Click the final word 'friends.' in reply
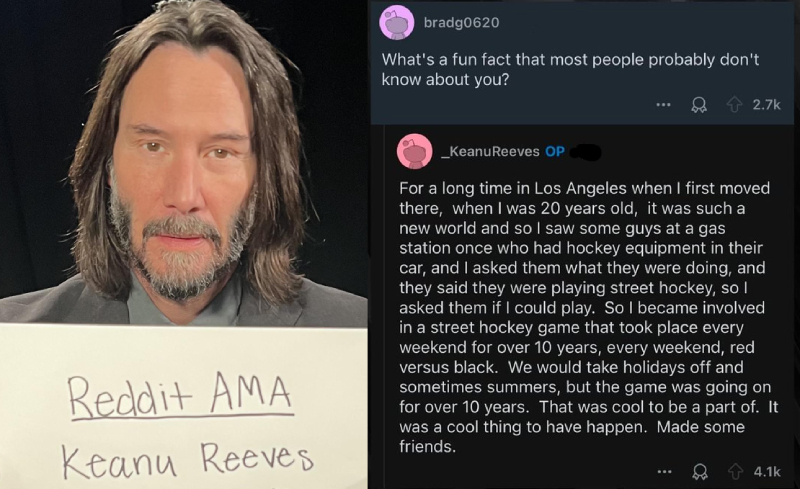The width and height of the screenshot is (800, 489). [x=428, y=447]
